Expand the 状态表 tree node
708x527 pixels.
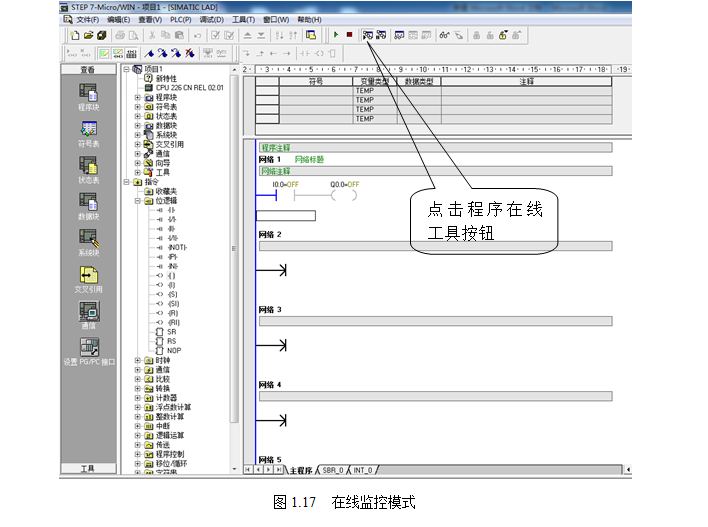tap(138, 116)
